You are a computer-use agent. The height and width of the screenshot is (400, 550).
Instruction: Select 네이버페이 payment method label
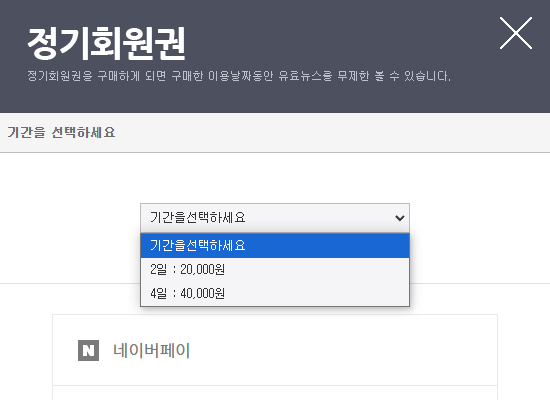point(152,350)
